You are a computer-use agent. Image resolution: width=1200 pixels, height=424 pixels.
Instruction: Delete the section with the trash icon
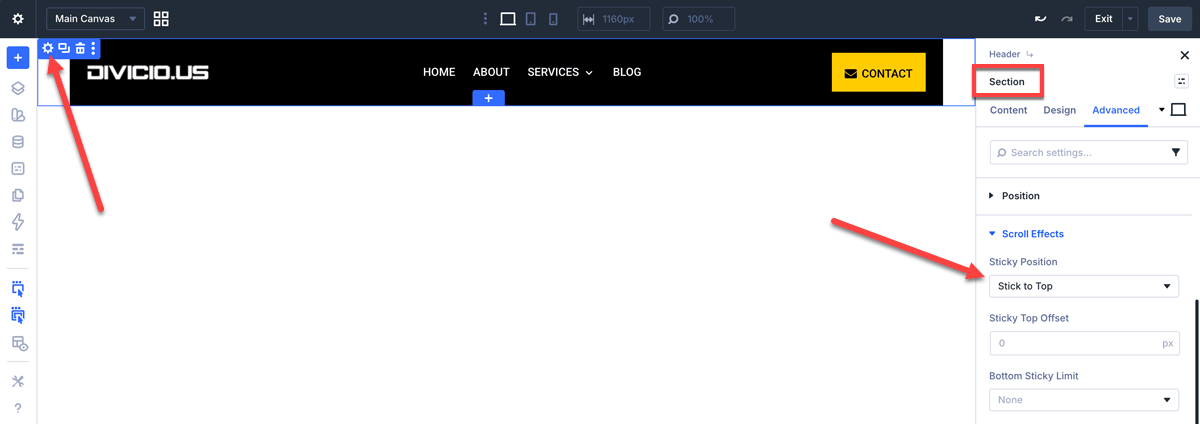point(80,48)
